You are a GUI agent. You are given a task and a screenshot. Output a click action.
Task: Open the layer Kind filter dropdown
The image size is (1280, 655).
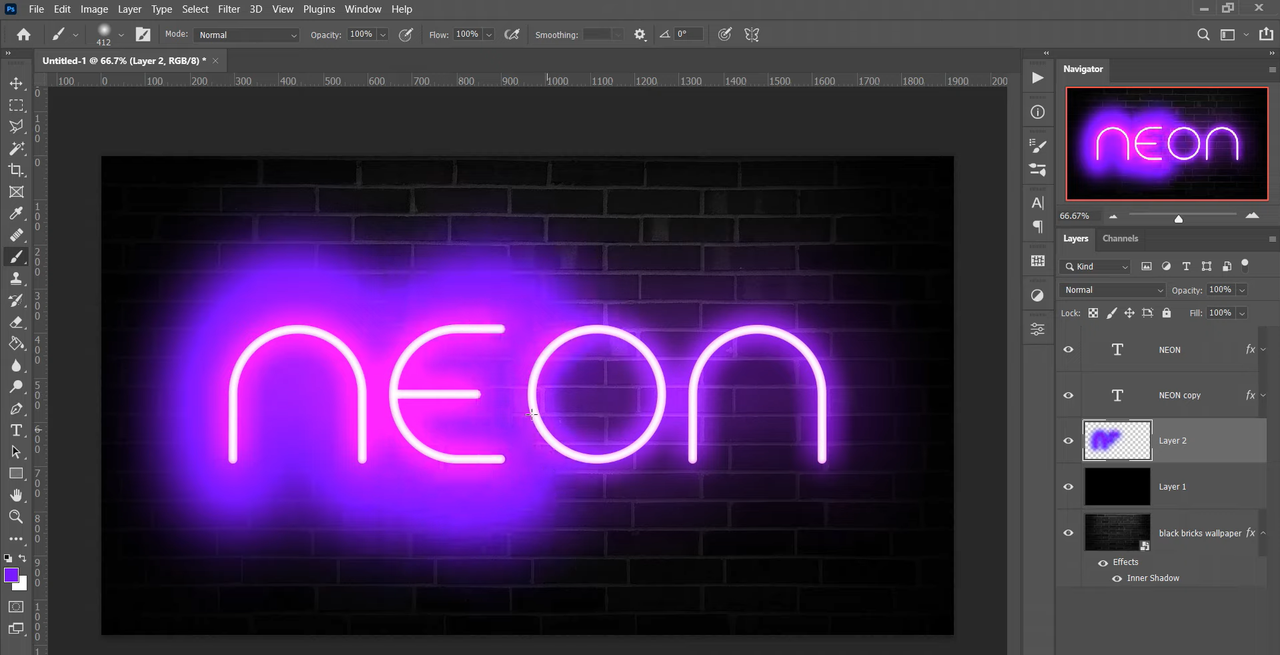pyautogui.click(x=1096, y=266)
